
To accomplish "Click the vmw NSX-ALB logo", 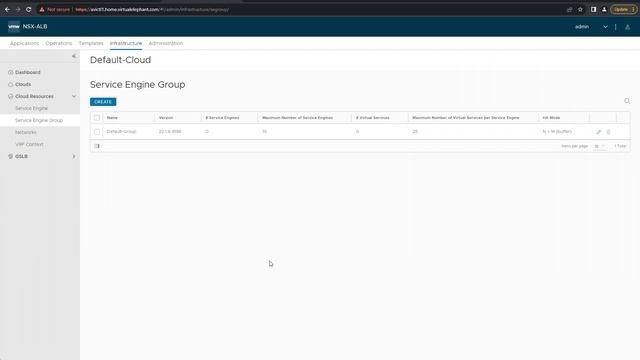I will [27, 27].
